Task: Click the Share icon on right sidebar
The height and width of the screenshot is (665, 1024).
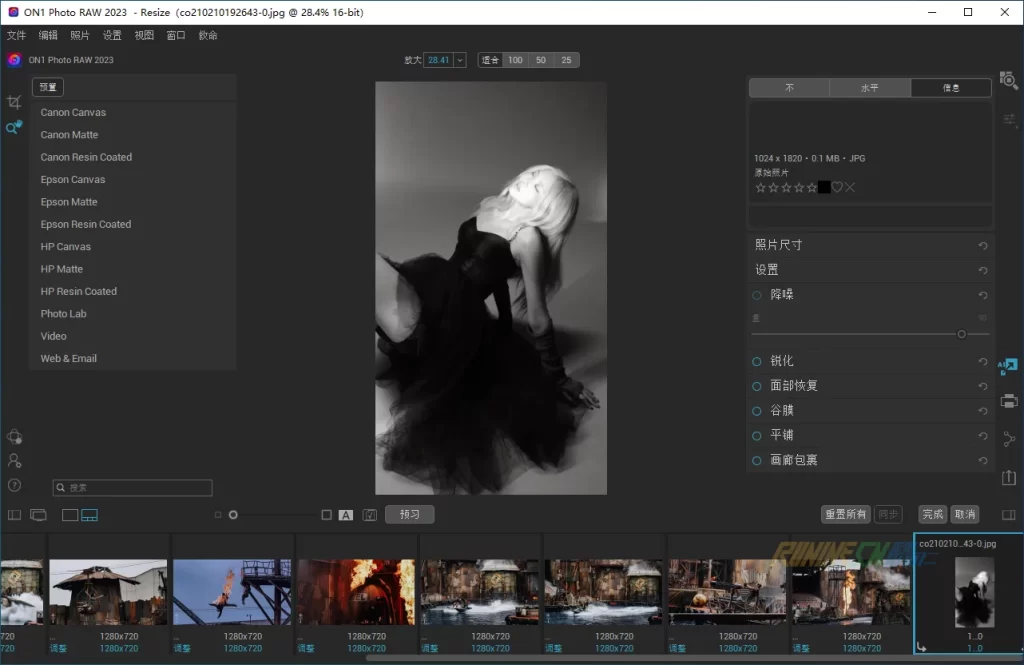Action: tap(1009, 439)
